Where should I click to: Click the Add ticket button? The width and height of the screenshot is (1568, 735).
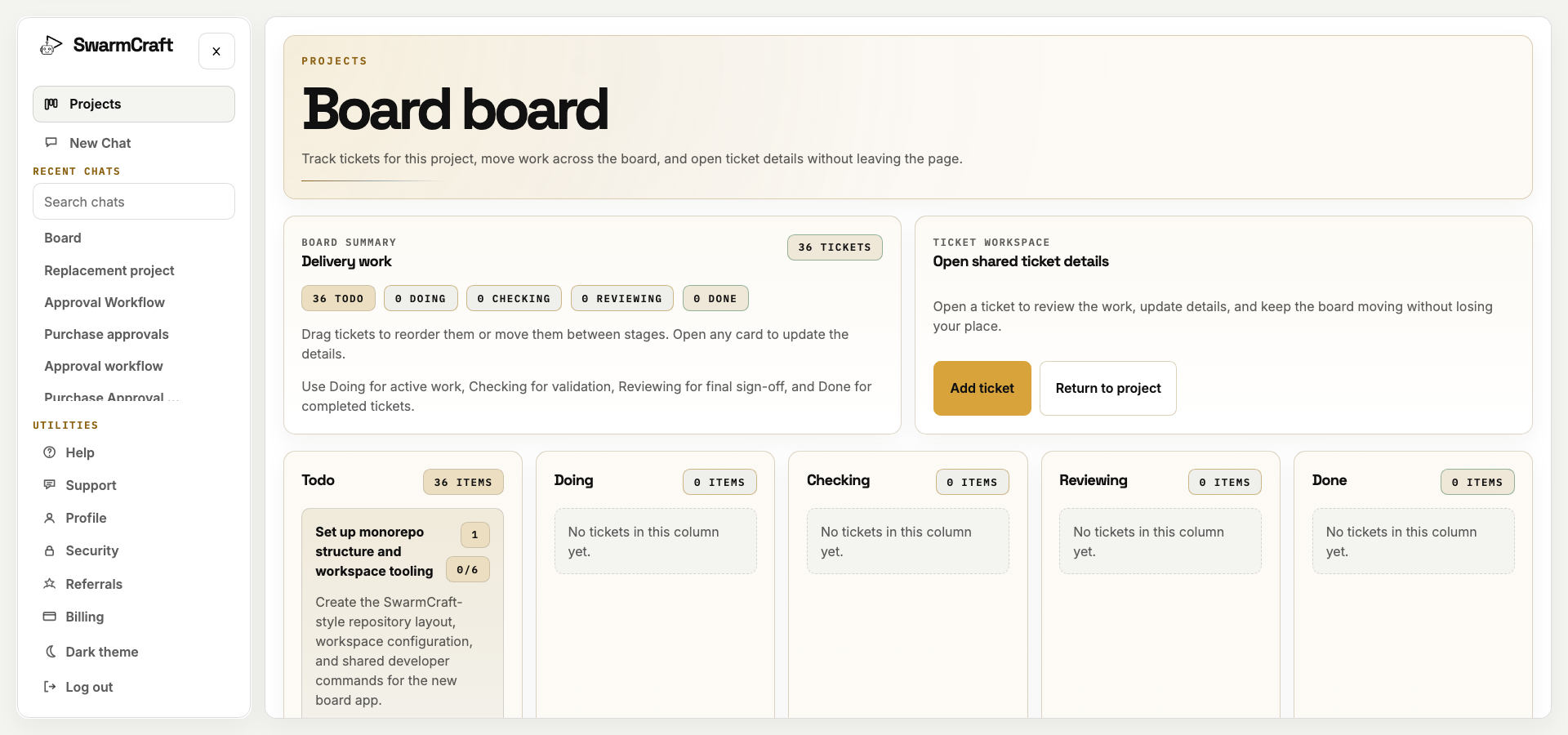982,388
